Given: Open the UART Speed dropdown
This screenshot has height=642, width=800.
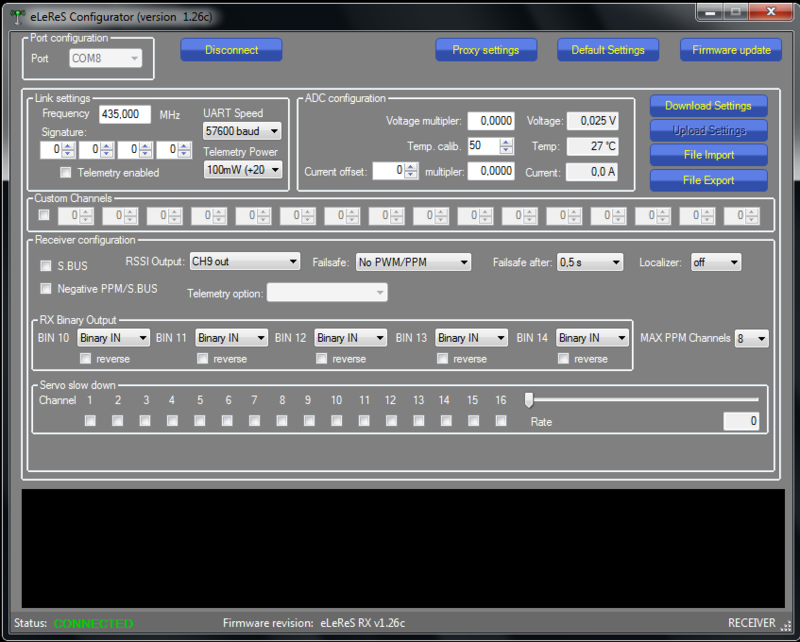Looking at the screenshot, I should 242,131.
